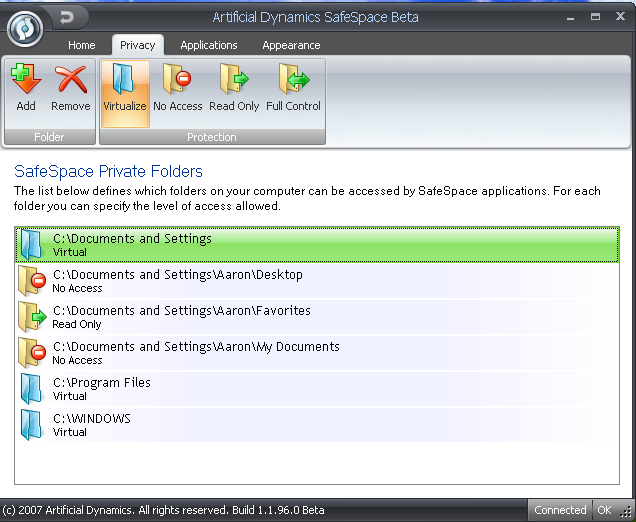Click the OK status bar indicator

pyautogui.click(x=604, y=510)
